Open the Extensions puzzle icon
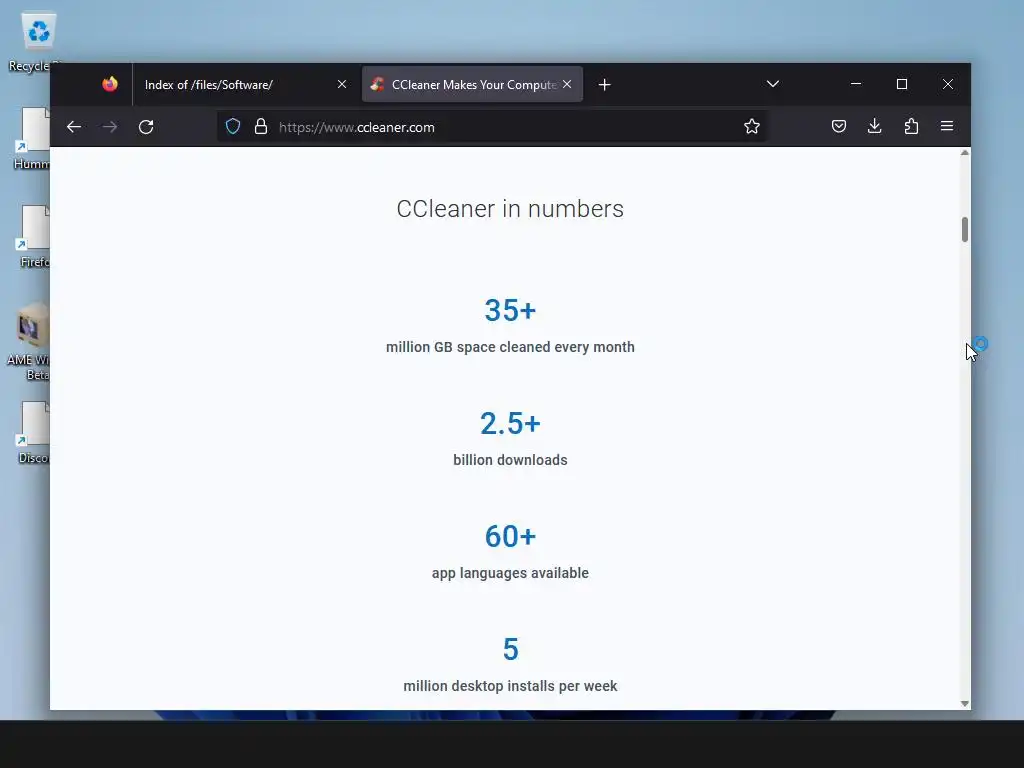The height and width of the screenshot is (768, 1024). tap(911, 126)
